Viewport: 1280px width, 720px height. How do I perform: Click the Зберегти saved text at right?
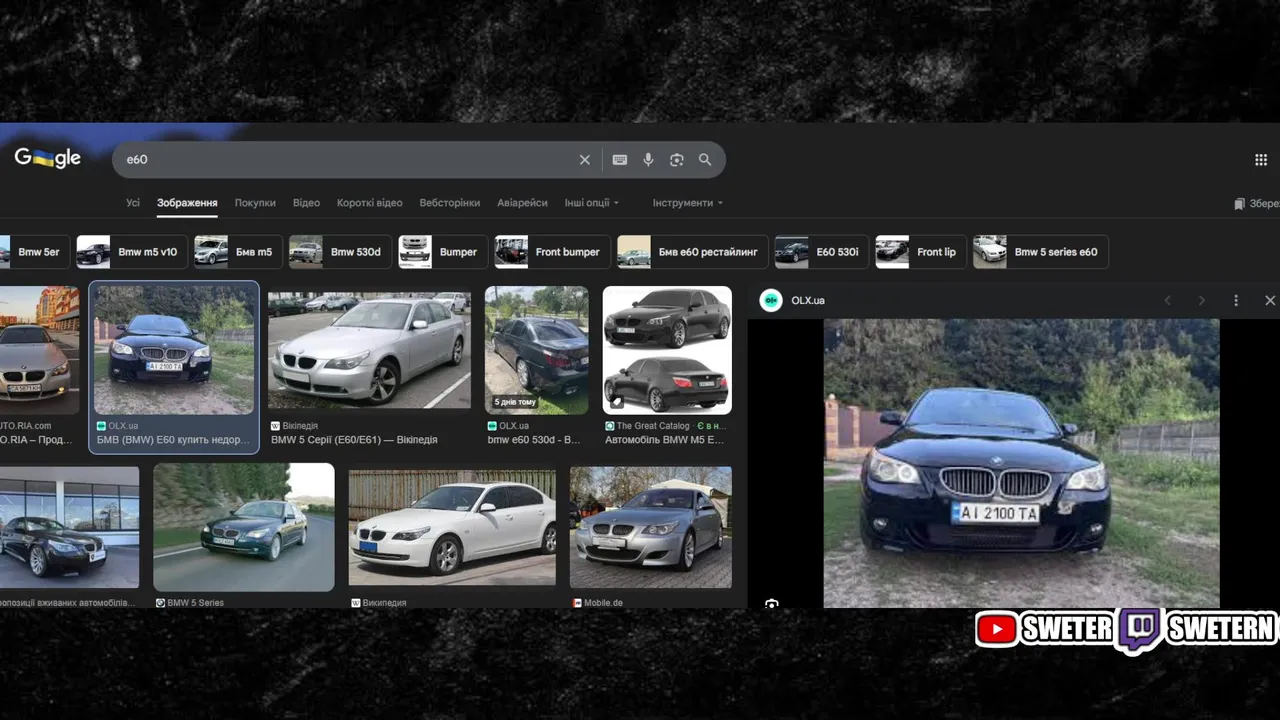pos(1264,203)
